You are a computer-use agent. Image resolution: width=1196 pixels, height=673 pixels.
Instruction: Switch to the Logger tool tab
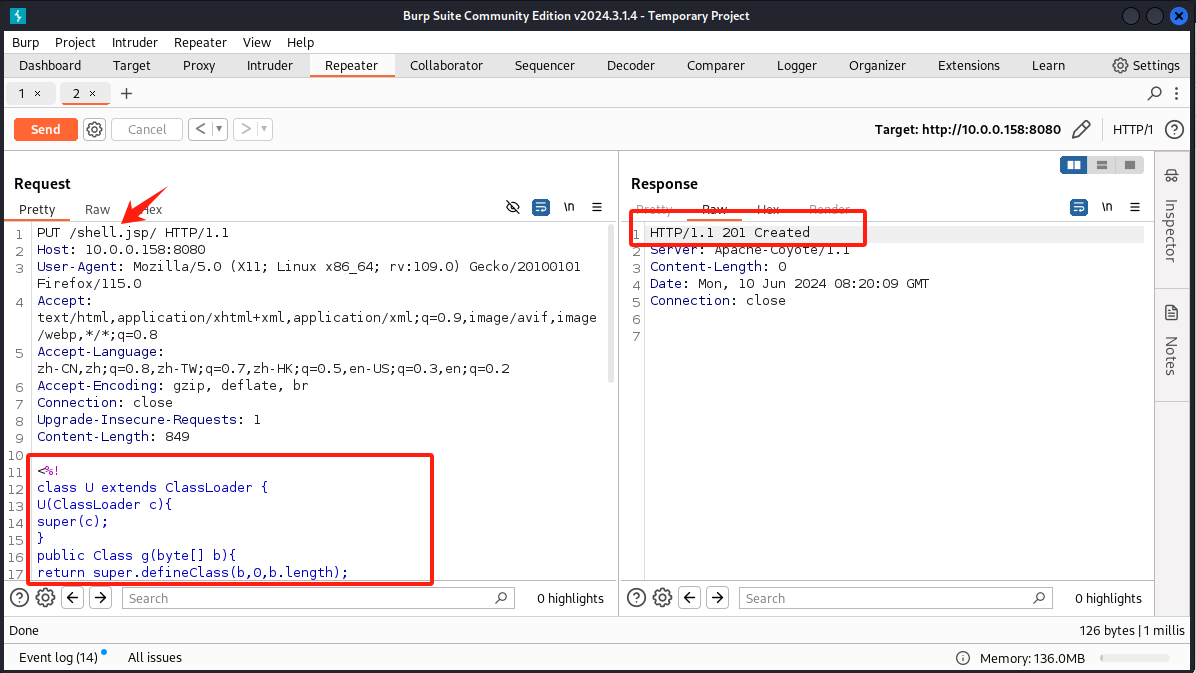pyautogui.click(x=796, y=66)
